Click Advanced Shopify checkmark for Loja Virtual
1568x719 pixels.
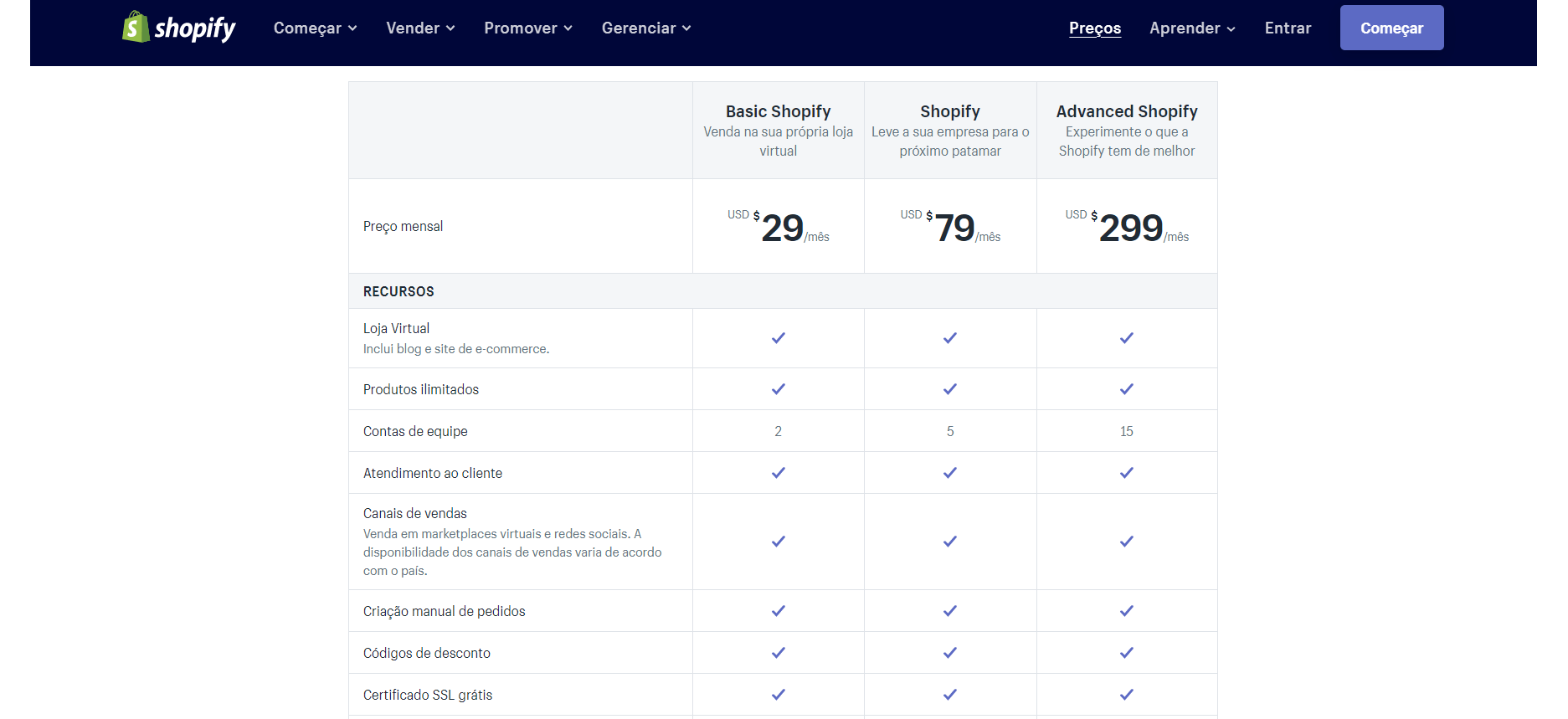pyautogui.click(x=1126, y=338)
